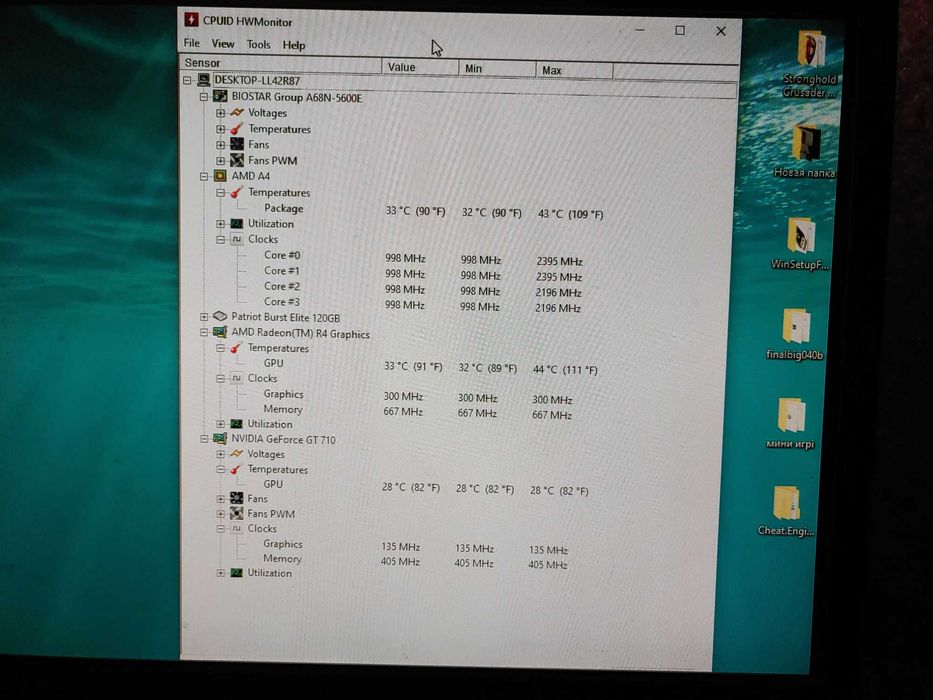933x700 pixels.
Task: Select the мини игри desktop folder
Action: pyautogui.click(x=790, y=423)
